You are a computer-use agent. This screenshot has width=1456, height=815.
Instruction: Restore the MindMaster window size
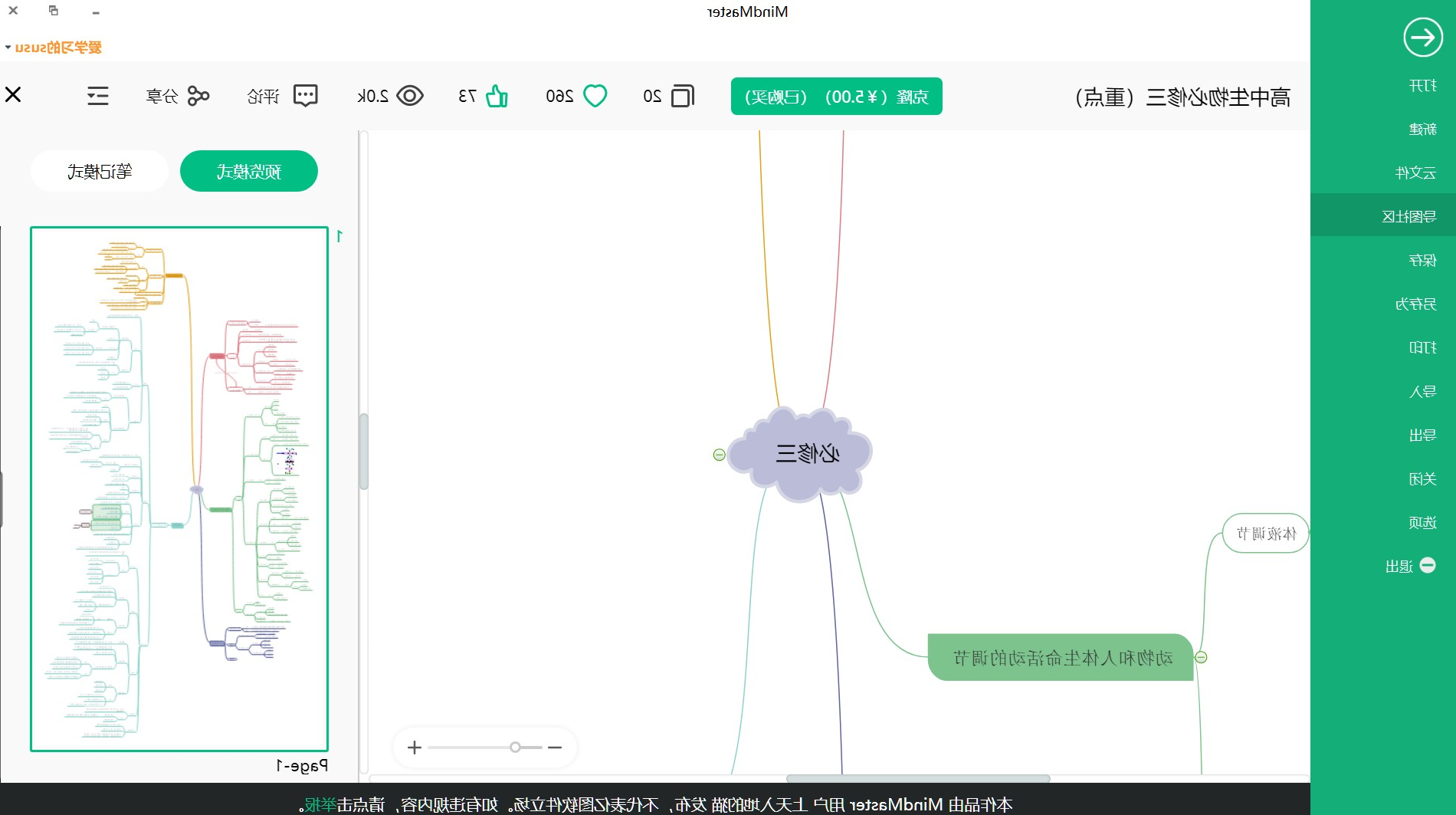53,11
